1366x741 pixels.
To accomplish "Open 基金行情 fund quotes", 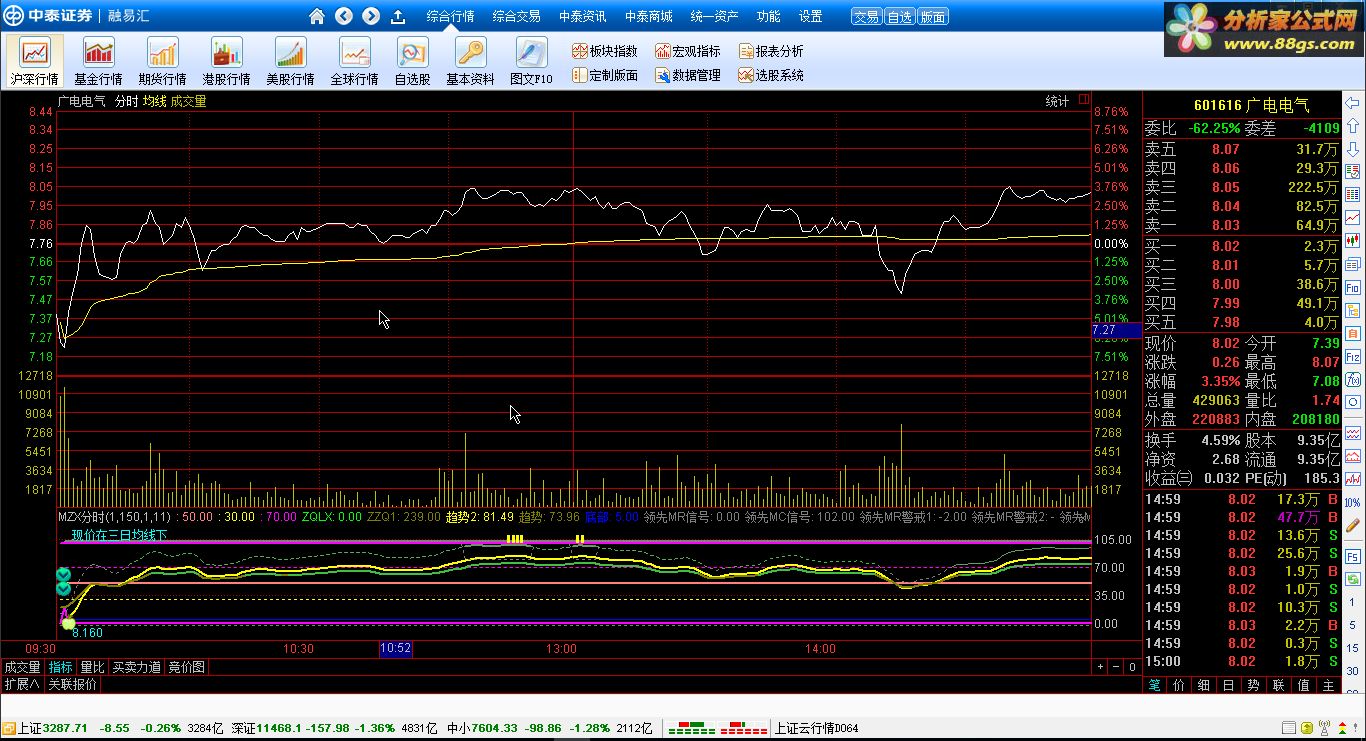I will click(x=98, y=61).
